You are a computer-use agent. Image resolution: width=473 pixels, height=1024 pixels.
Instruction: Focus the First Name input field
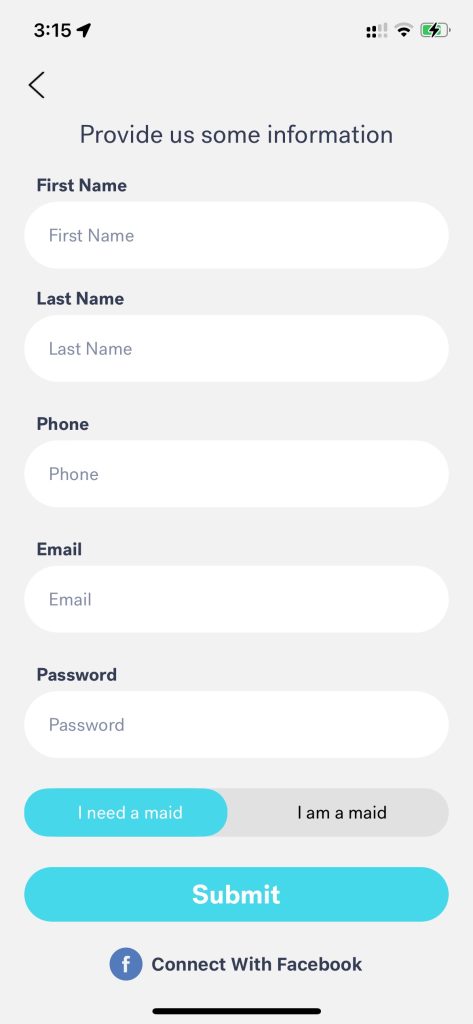236,235
